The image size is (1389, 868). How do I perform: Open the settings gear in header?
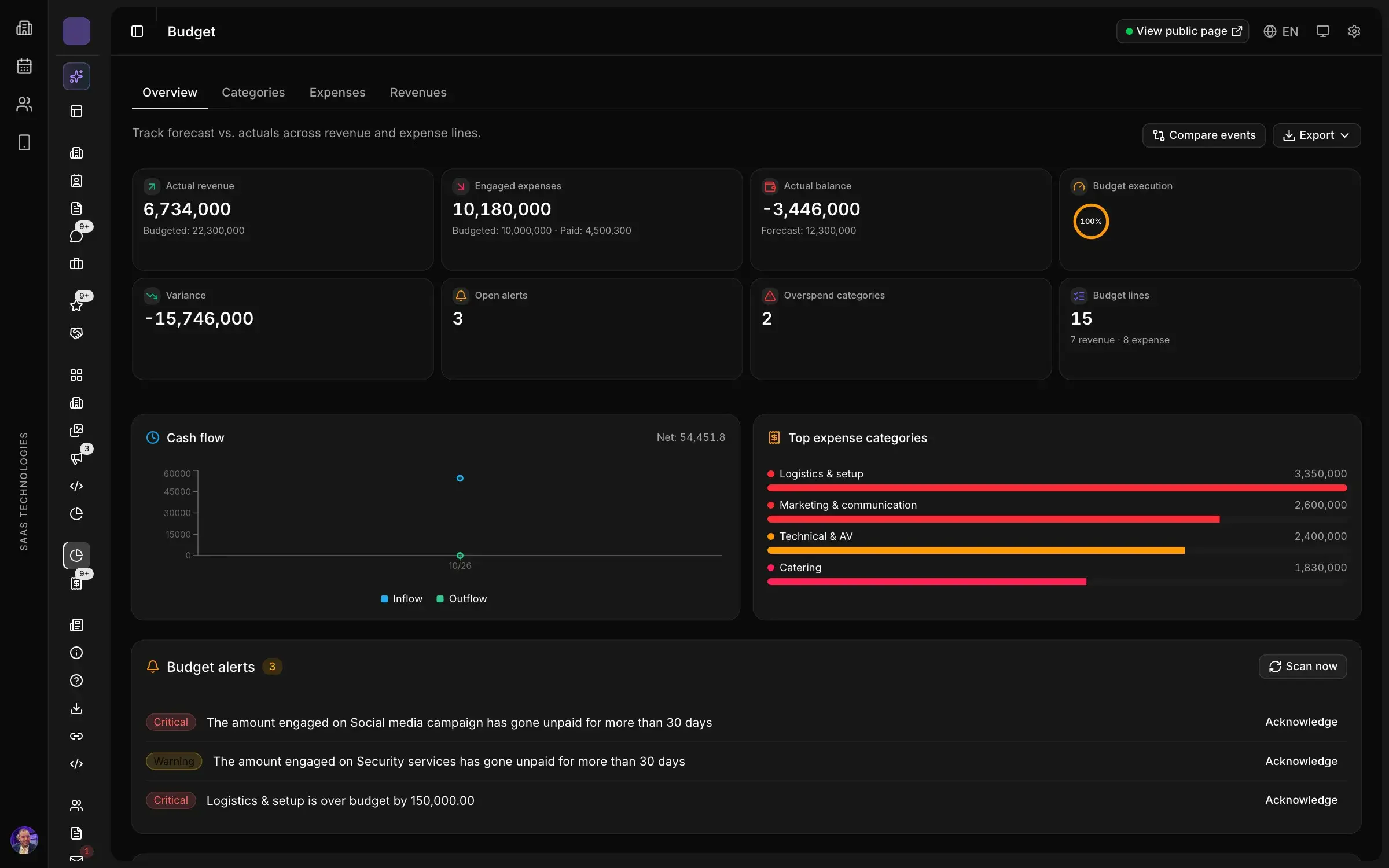1354,31
